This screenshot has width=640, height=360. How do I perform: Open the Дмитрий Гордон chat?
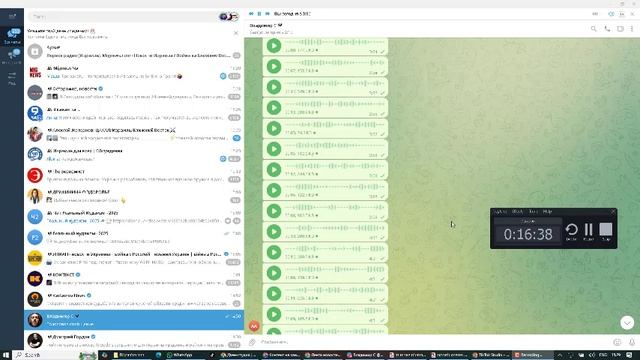pos(134,340)
